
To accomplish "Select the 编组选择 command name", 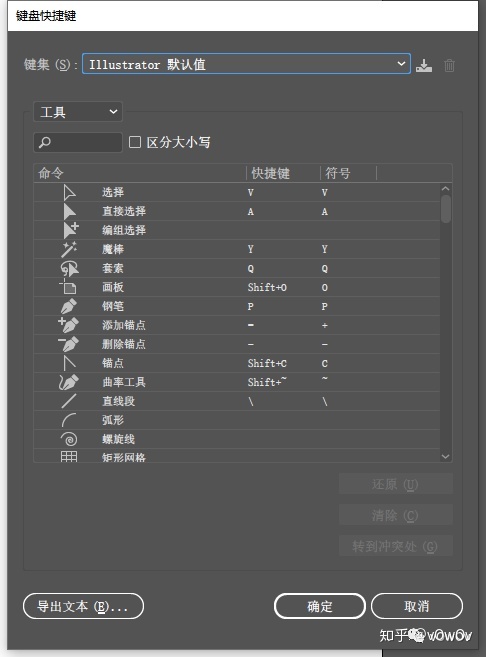I will point(124,230).
